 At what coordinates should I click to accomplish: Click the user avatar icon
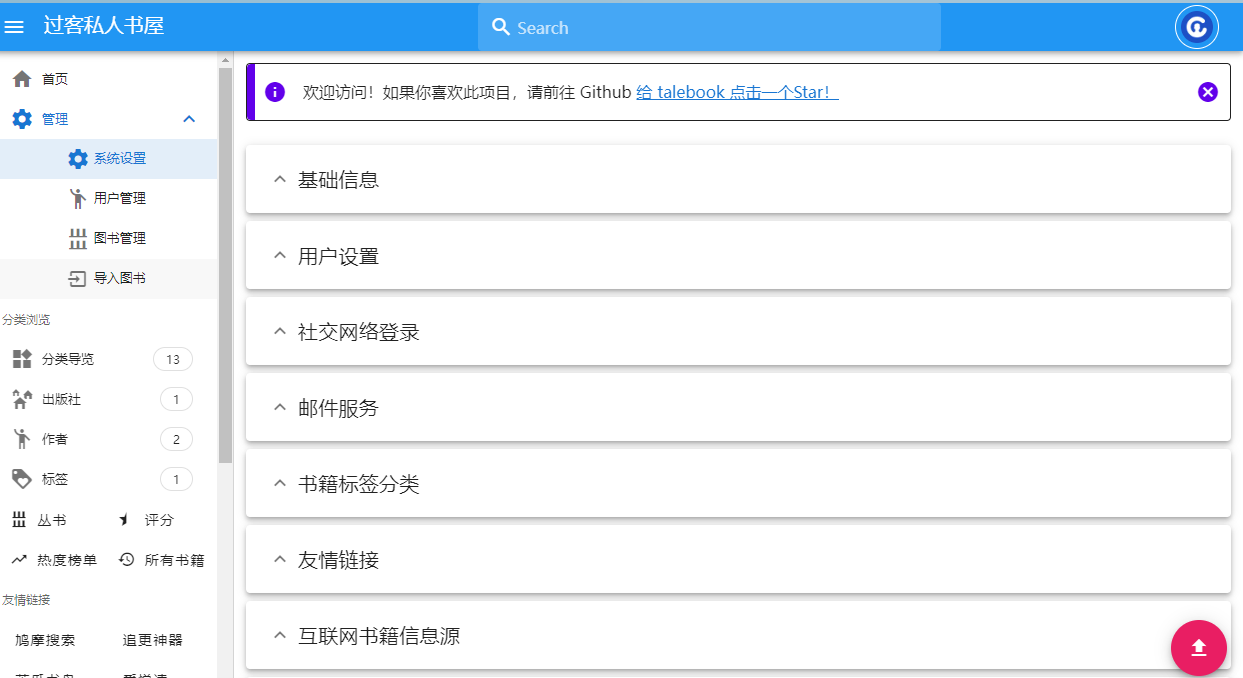pos(1196,27)
